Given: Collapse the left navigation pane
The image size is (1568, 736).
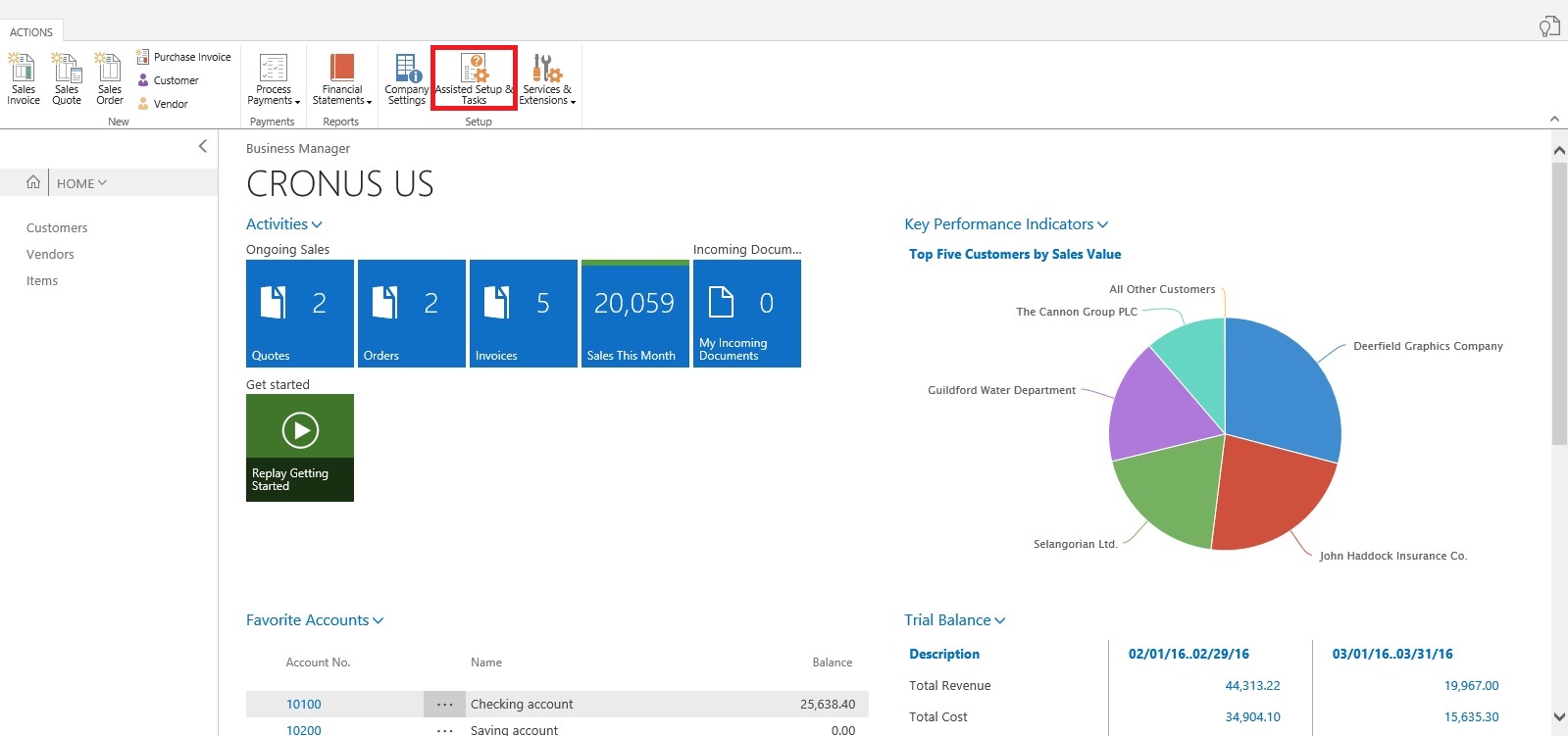Looking at the screenshot, I should 203,146.
